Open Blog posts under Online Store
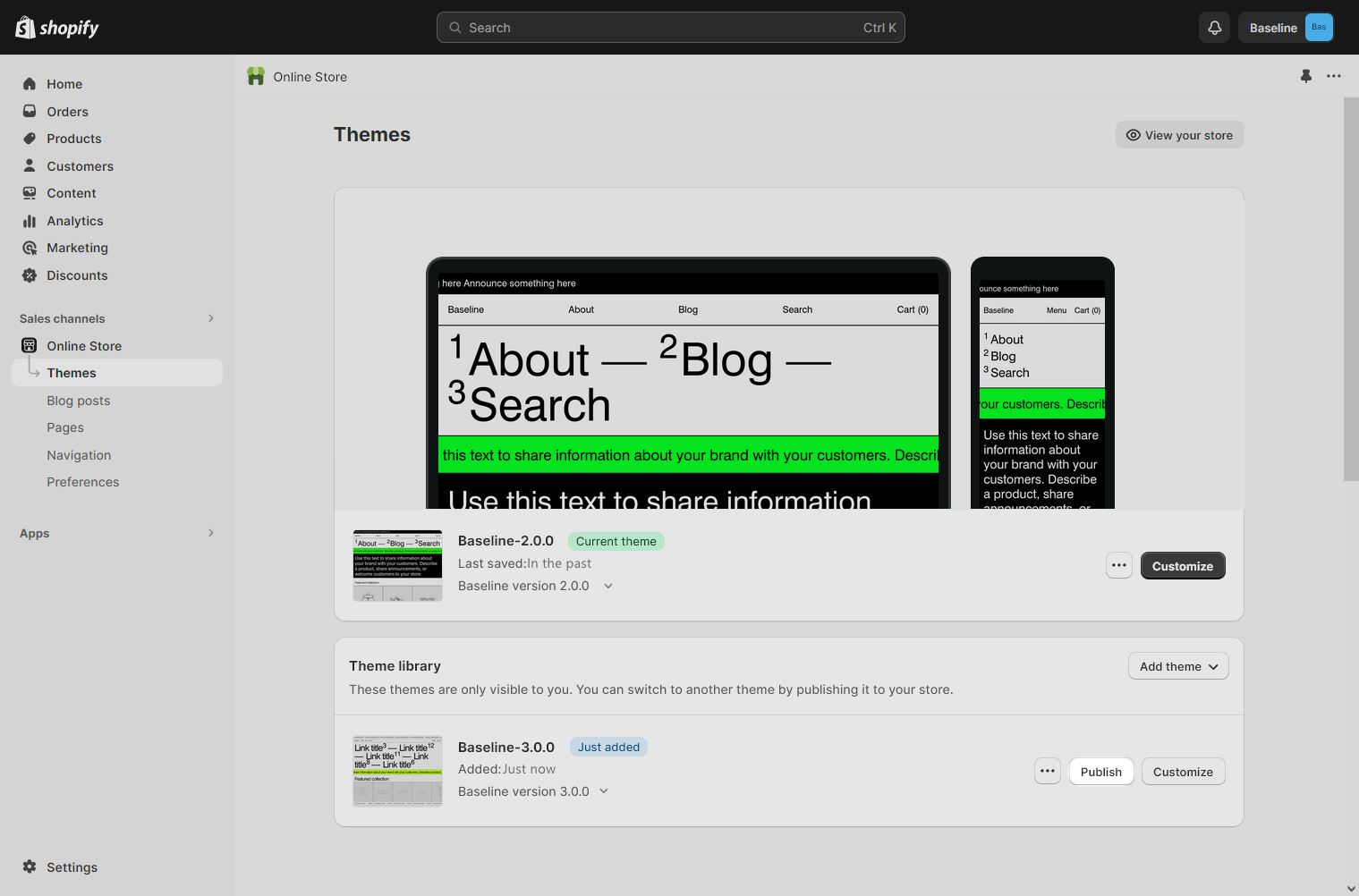 click(x=78, y=401)
